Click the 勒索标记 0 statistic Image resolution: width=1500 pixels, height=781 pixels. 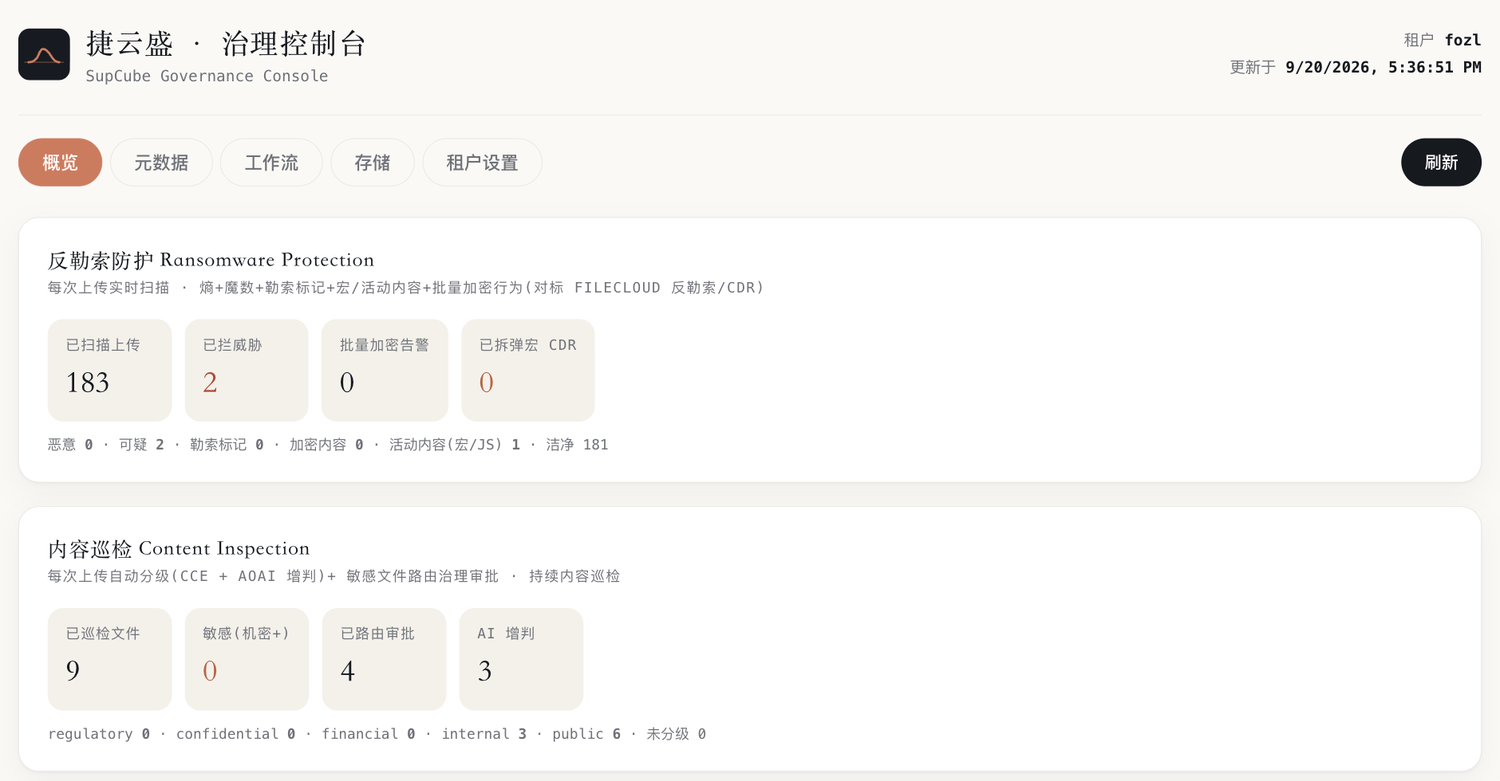[227, 445]
